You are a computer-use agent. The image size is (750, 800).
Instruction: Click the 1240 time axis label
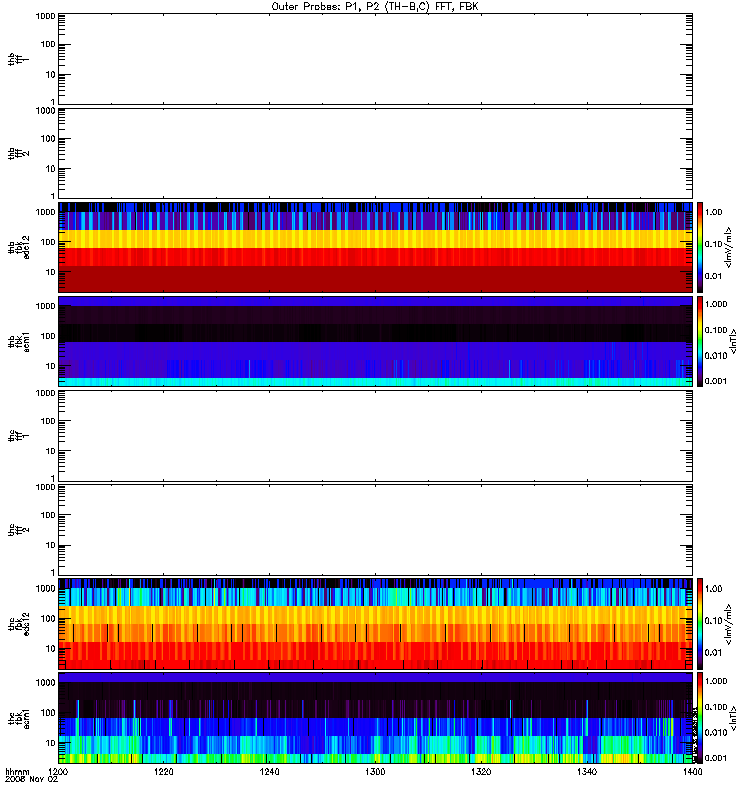[269, 772]
